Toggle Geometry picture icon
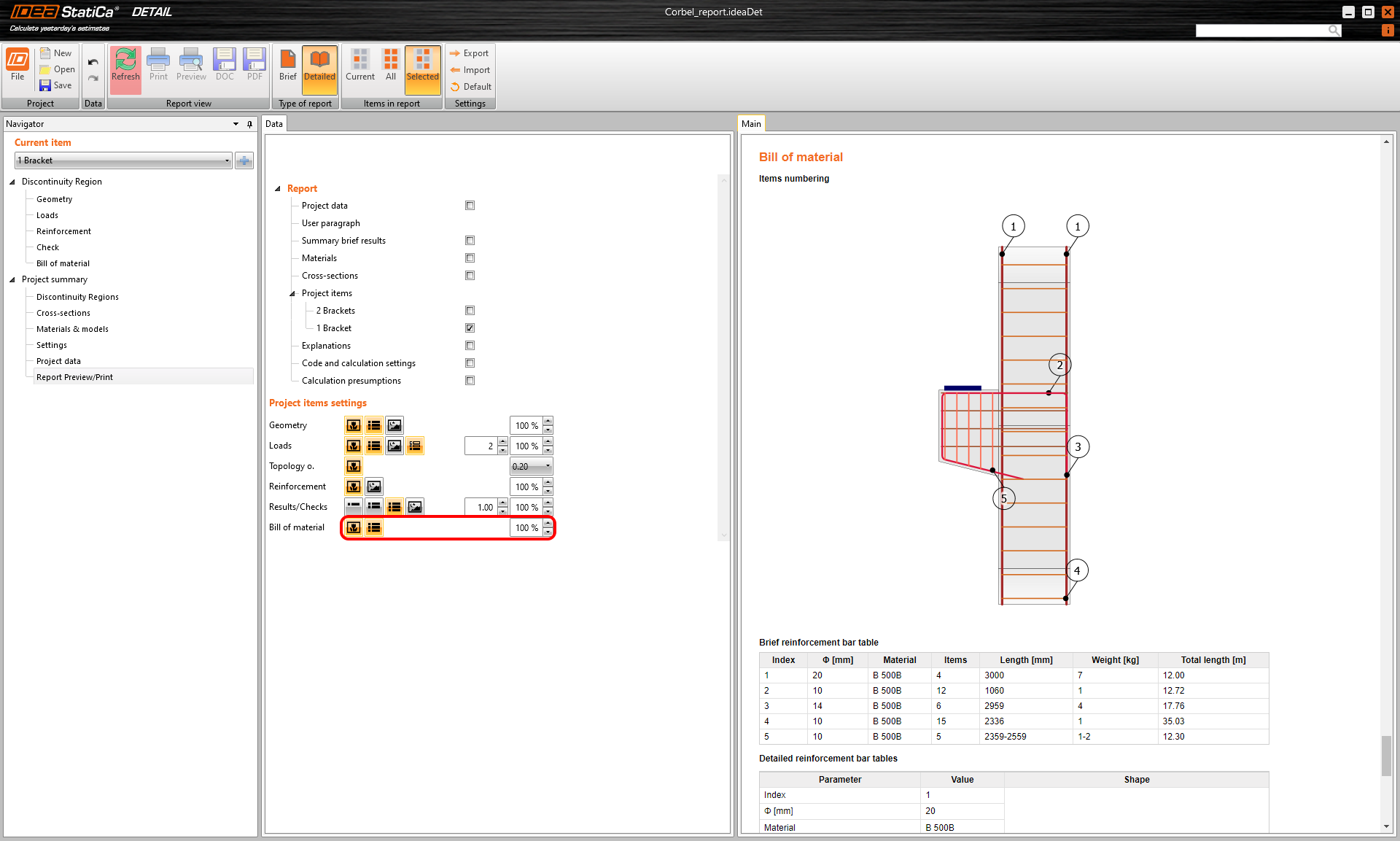The height and width of the screenshot is (841, 1400). tap(394, 425)
